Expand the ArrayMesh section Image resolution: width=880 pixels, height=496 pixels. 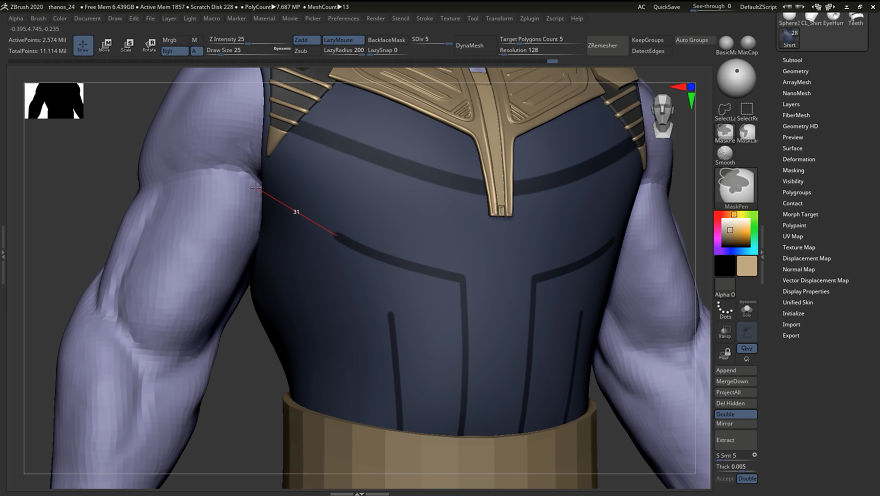(x=796, y=82)
